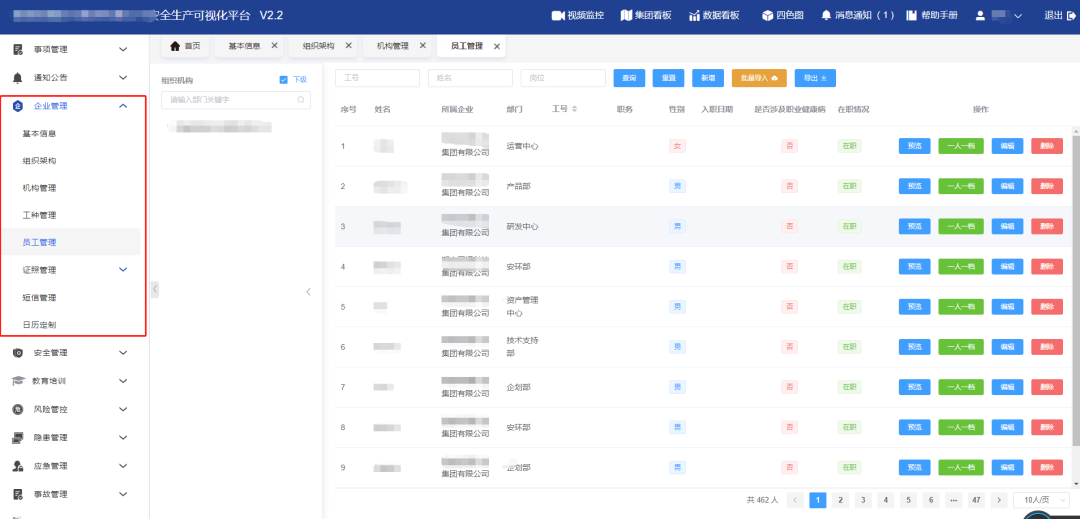Open the 10人/页 page size dropdown

click(1040, 500)
